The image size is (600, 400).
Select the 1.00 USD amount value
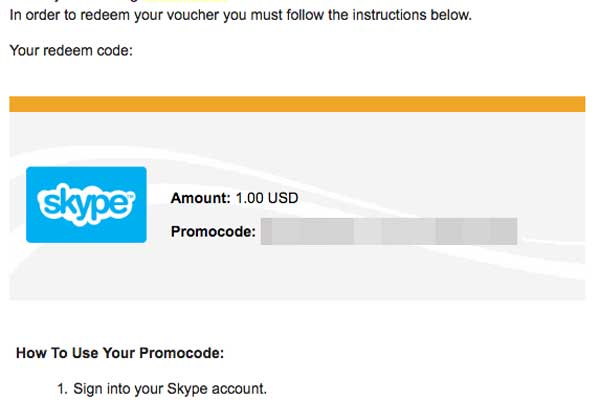[x=267, y=198]
